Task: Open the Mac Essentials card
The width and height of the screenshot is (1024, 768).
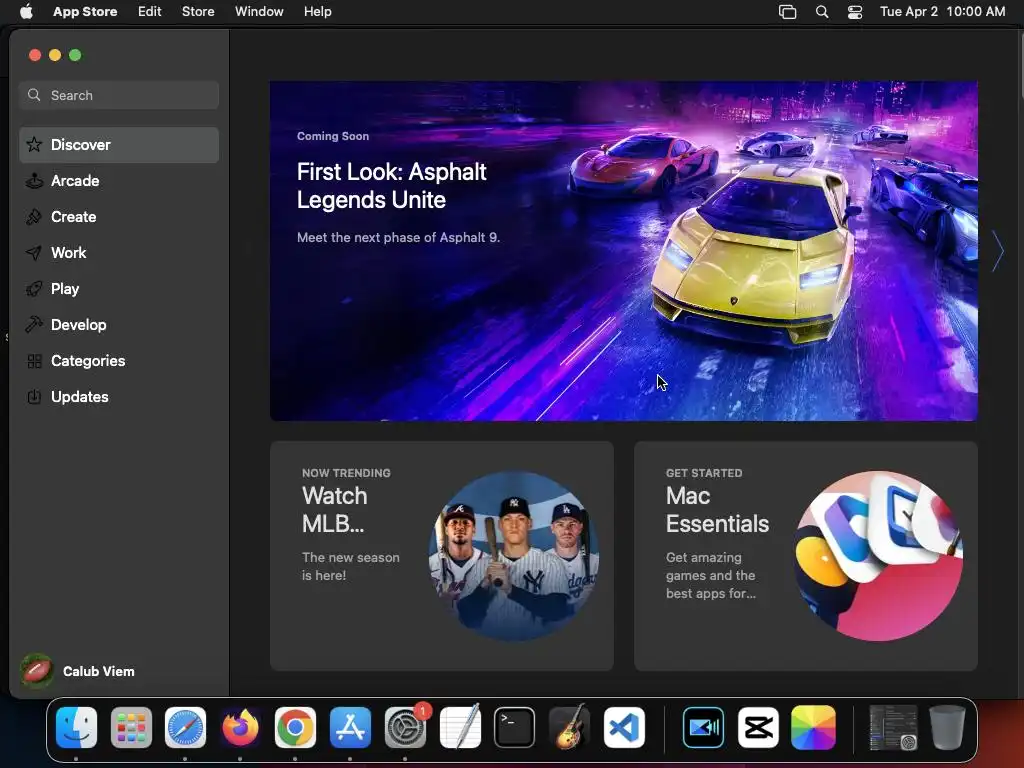Action: point(806,556)
